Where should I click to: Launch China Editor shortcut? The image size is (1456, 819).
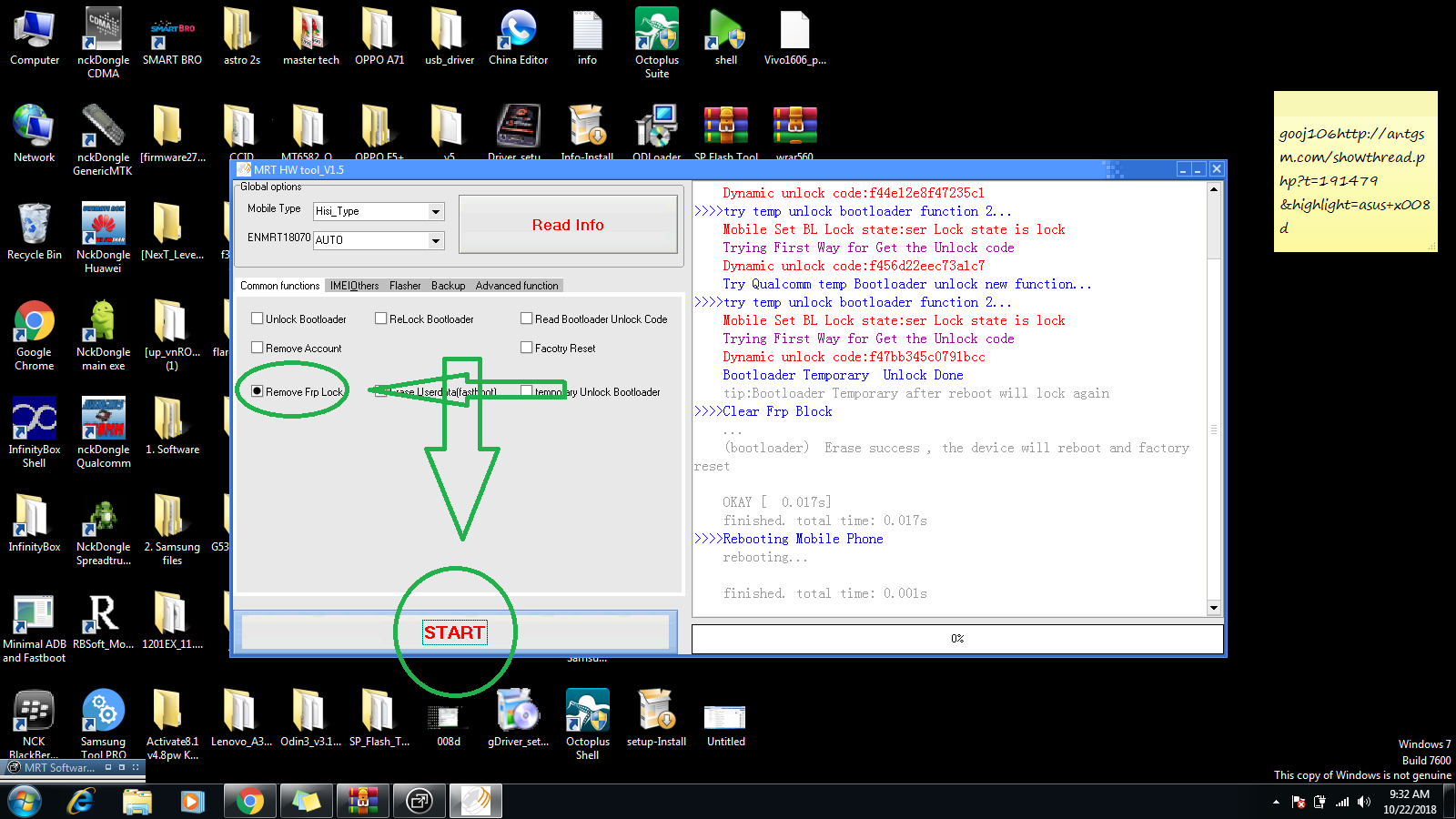(x=518, y=37)
